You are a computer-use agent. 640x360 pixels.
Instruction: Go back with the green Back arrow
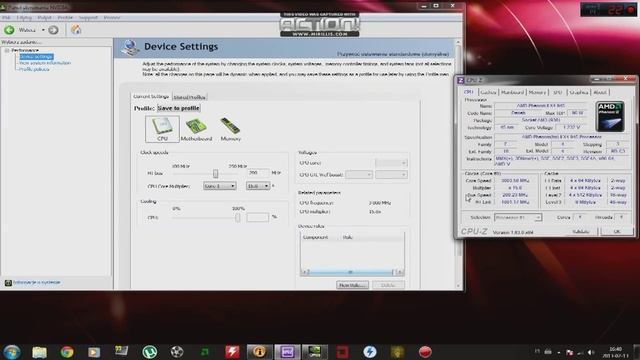9,30
